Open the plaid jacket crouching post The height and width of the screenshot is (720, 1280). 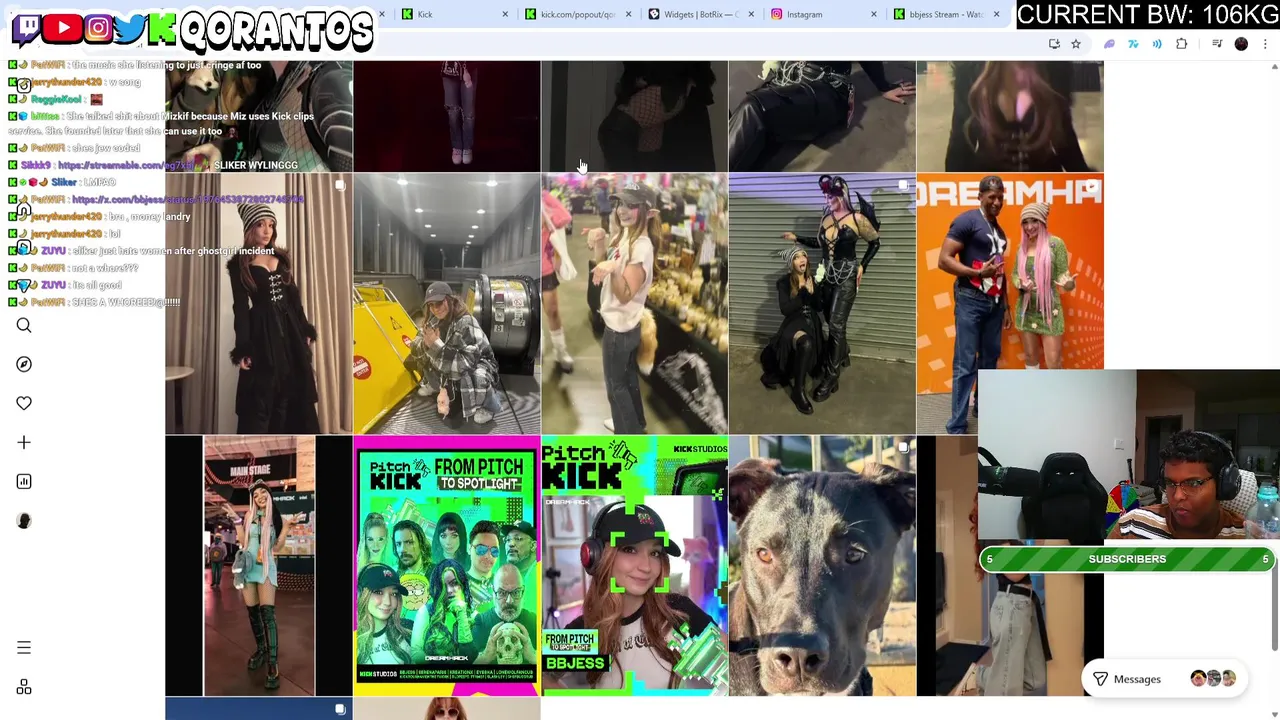click(447, 304)
